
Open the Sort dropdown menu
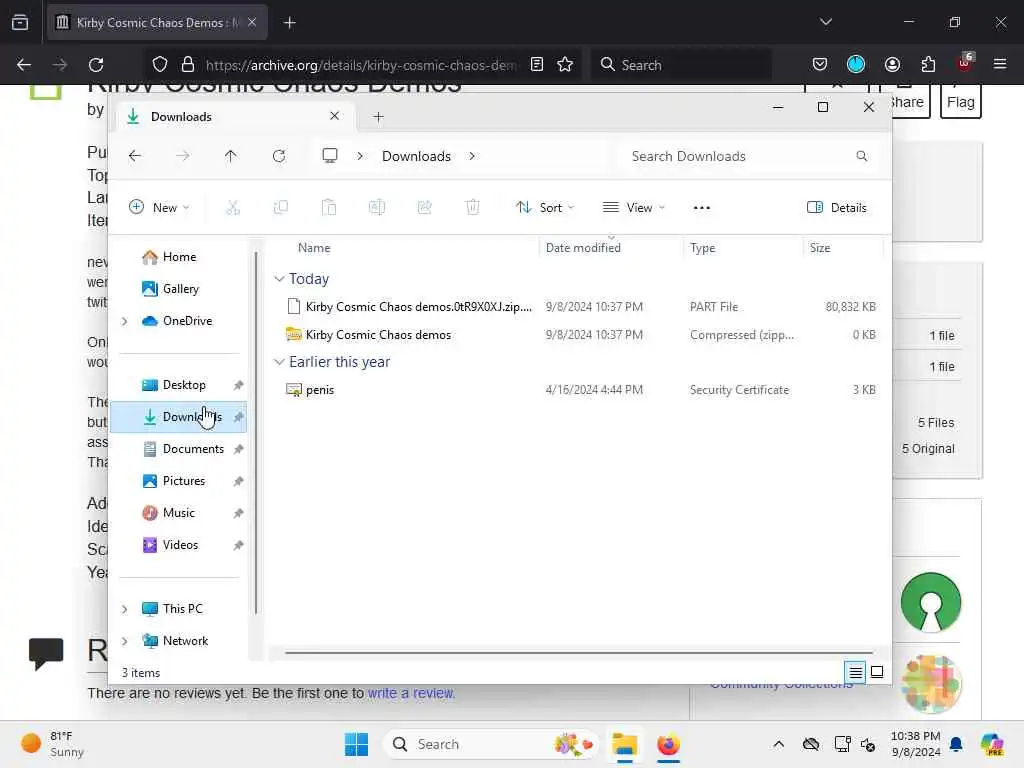[x=545, y=208]
